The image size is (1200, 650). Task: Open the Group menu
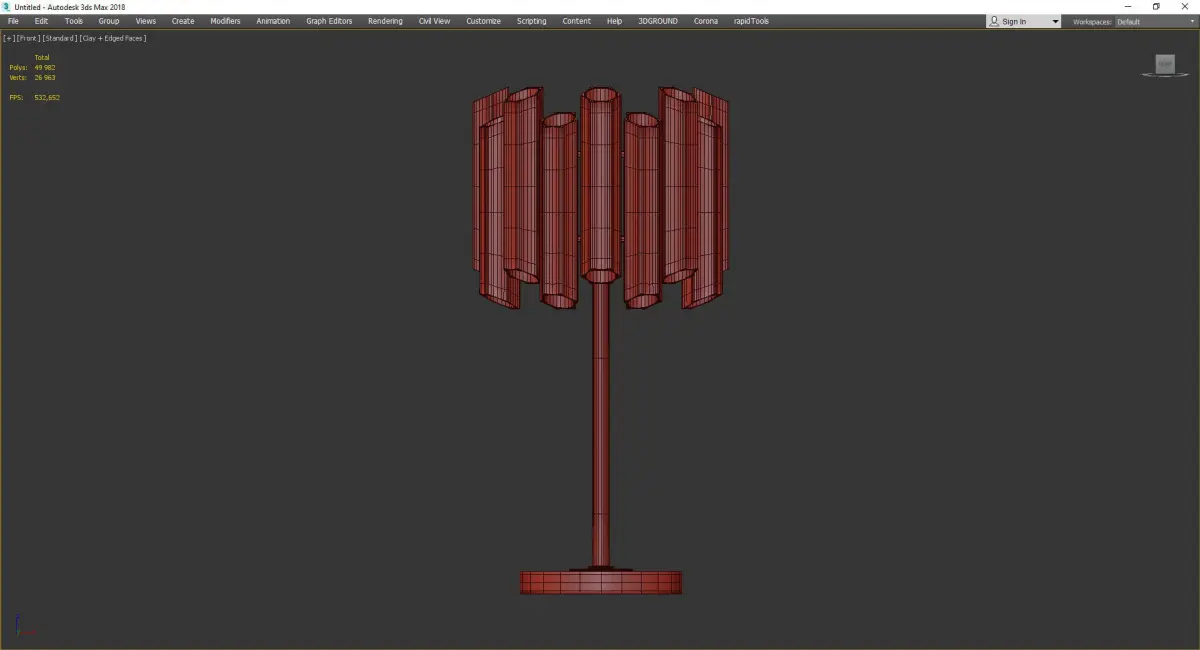click(x=109, y=21)
